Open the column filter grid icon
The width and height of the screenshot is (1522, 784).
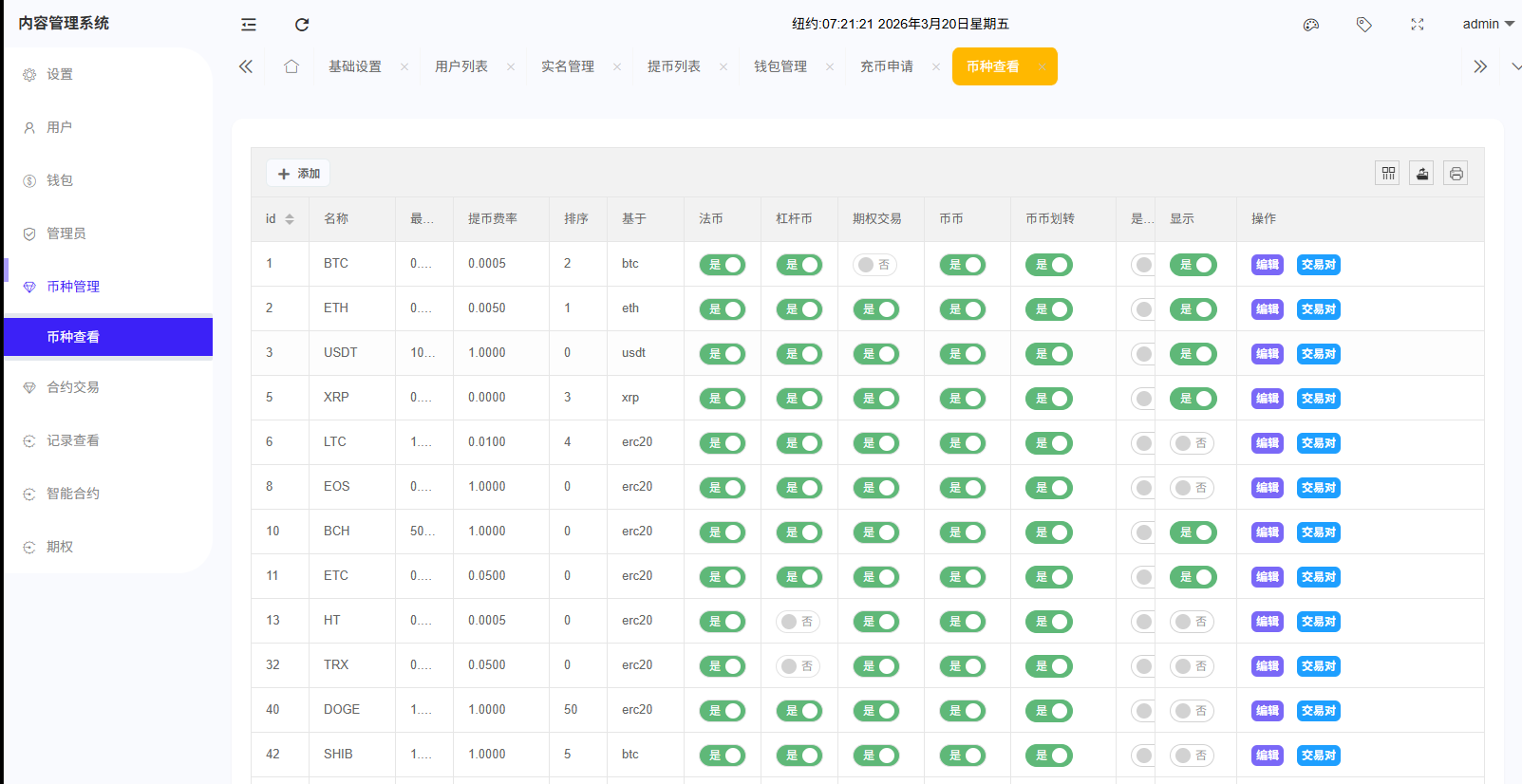click(1388, 173)
